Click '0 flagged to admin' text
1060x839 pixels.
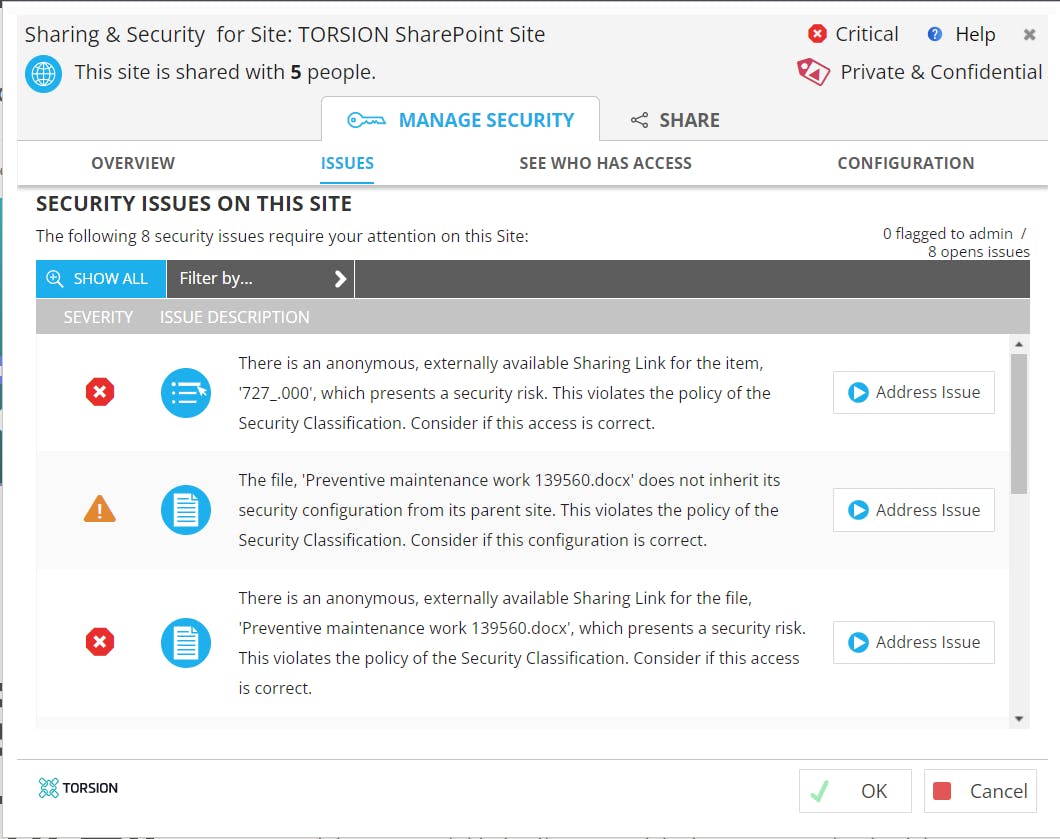pos(947,233)
